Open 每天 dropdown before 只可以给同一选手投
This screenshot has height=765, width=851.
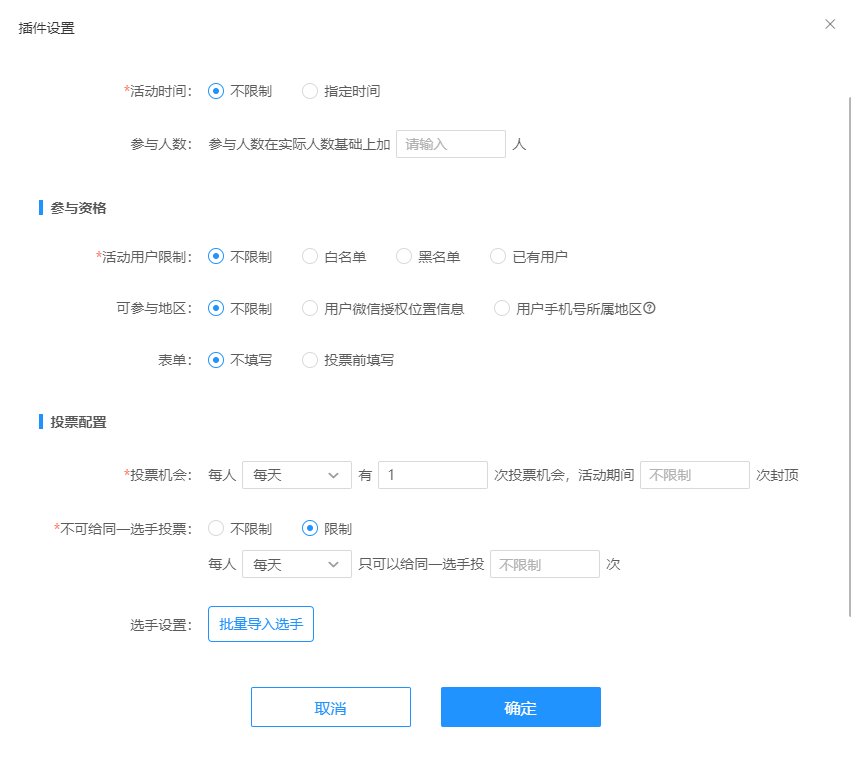click(x=297, y=564)
